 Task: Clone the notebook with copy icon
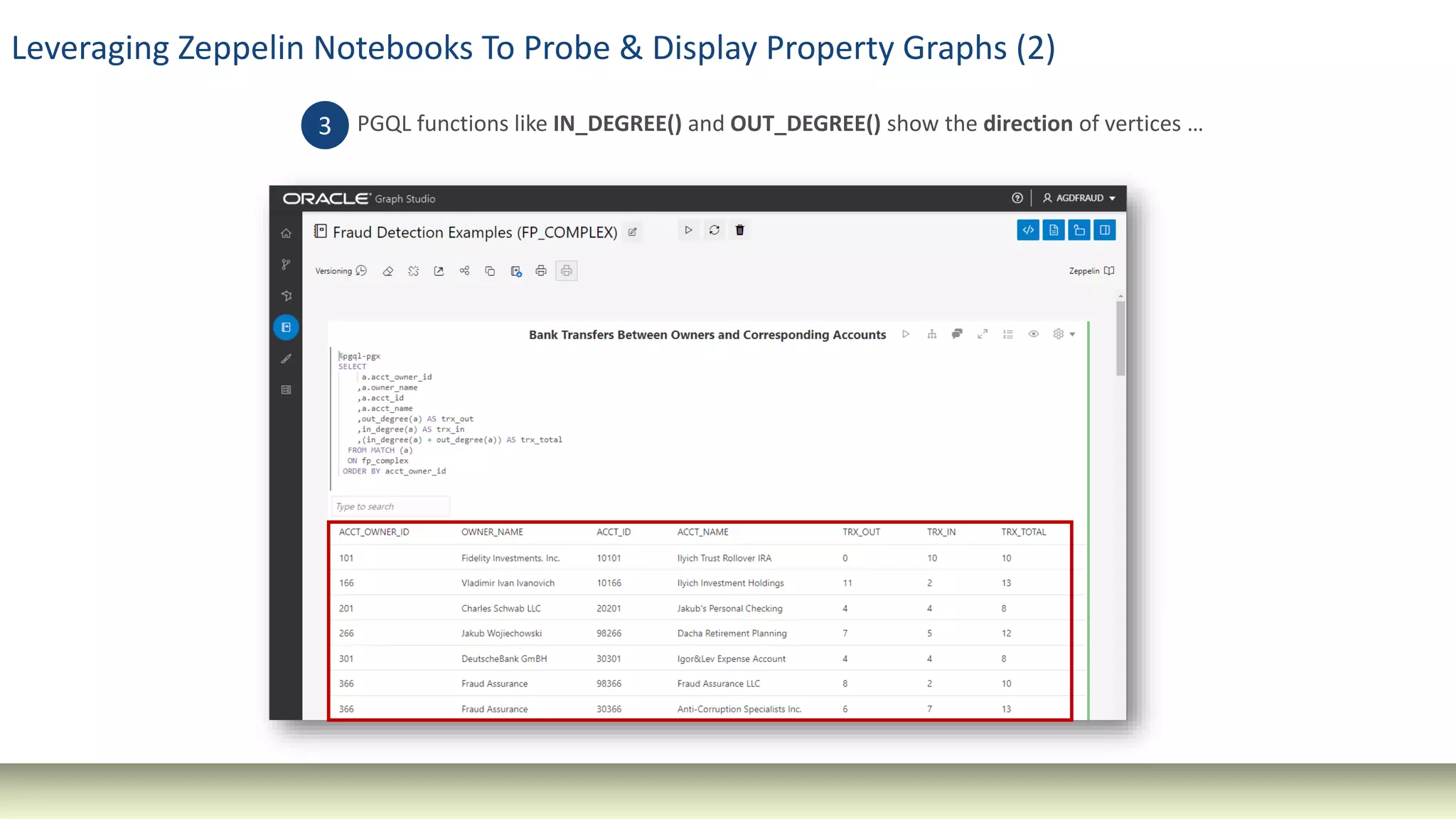click(490, 271)
